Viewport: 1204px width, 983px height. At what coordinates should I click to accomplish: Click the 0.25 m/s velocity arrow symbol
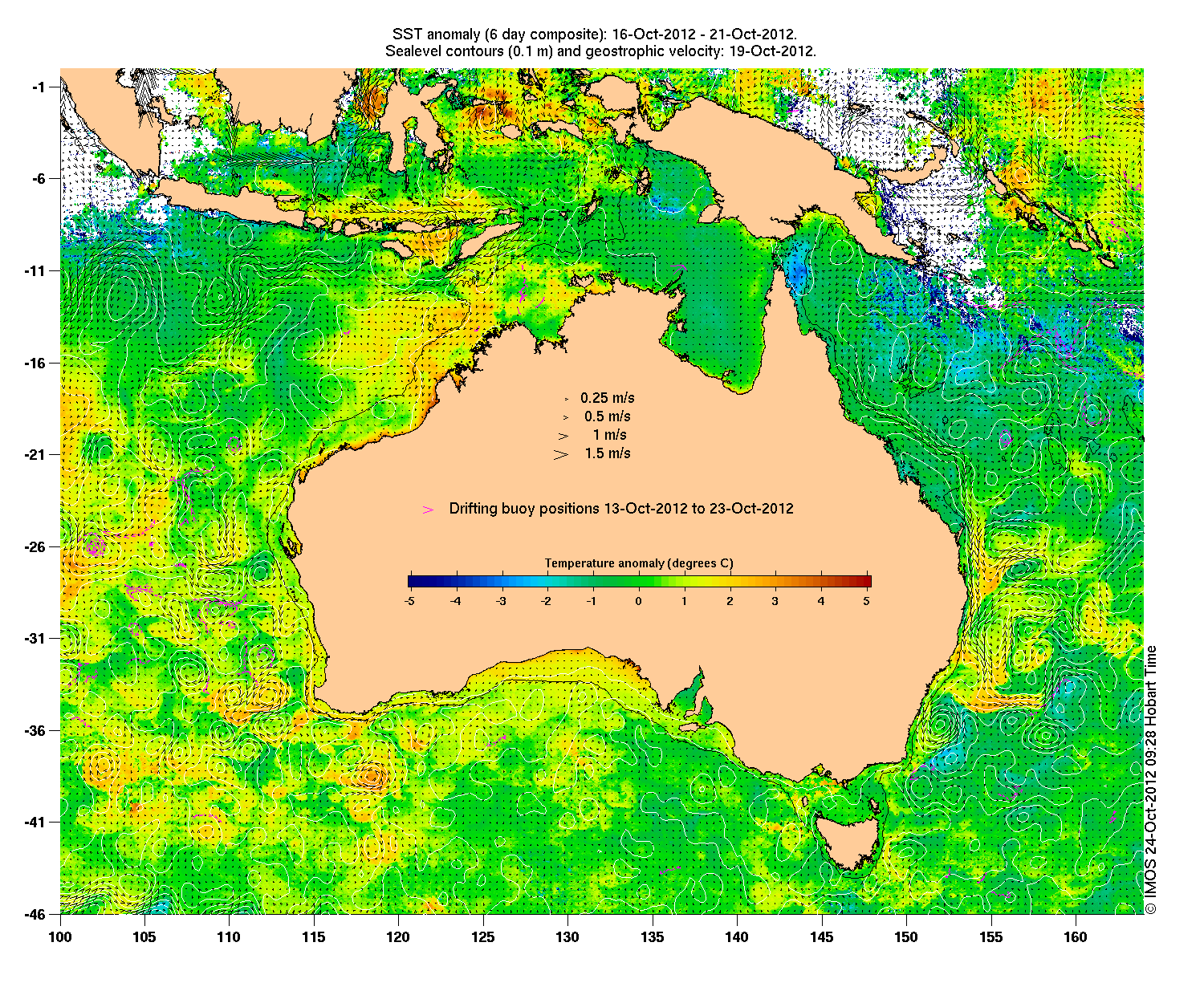pos(566,399)
